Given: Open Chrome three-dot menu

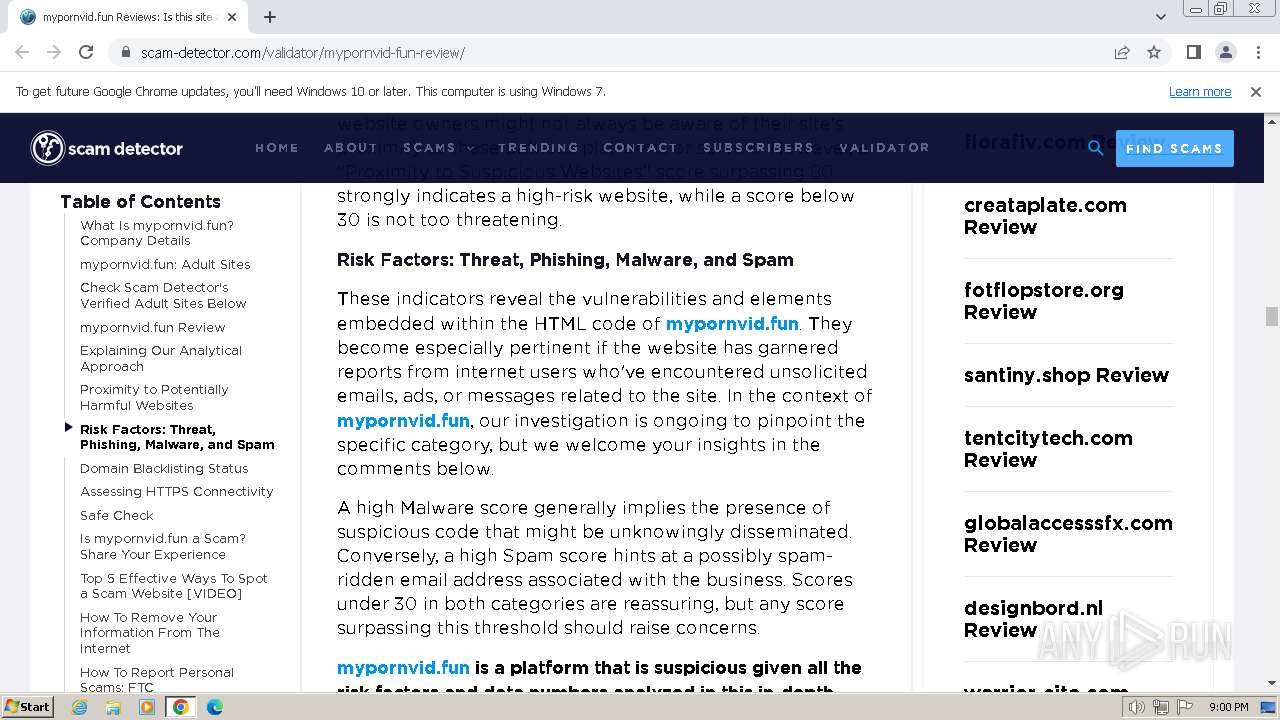Looking at the screenshot, I should 1257,52.
